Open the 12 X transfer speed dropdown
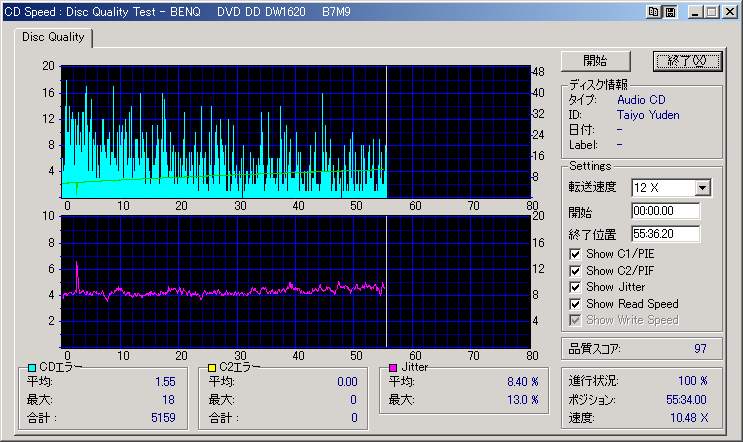 [702, 188]
